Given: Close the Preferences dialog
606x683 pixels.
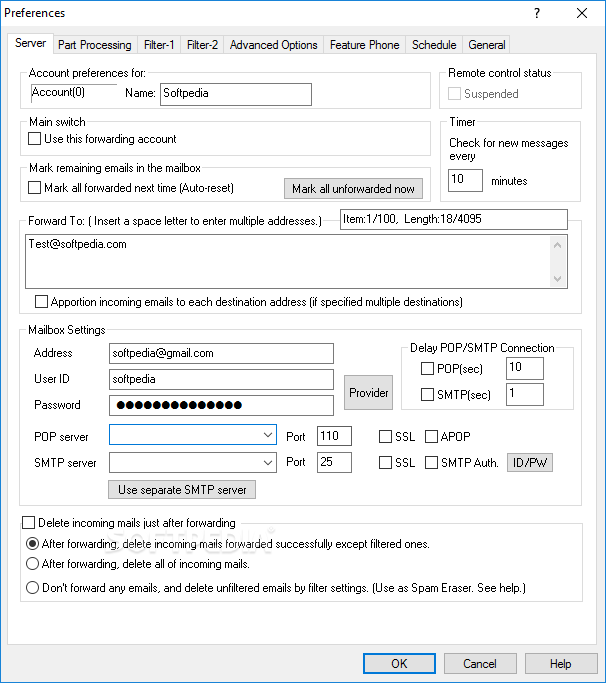Looking at the screenshot, I should coord(582,13).
